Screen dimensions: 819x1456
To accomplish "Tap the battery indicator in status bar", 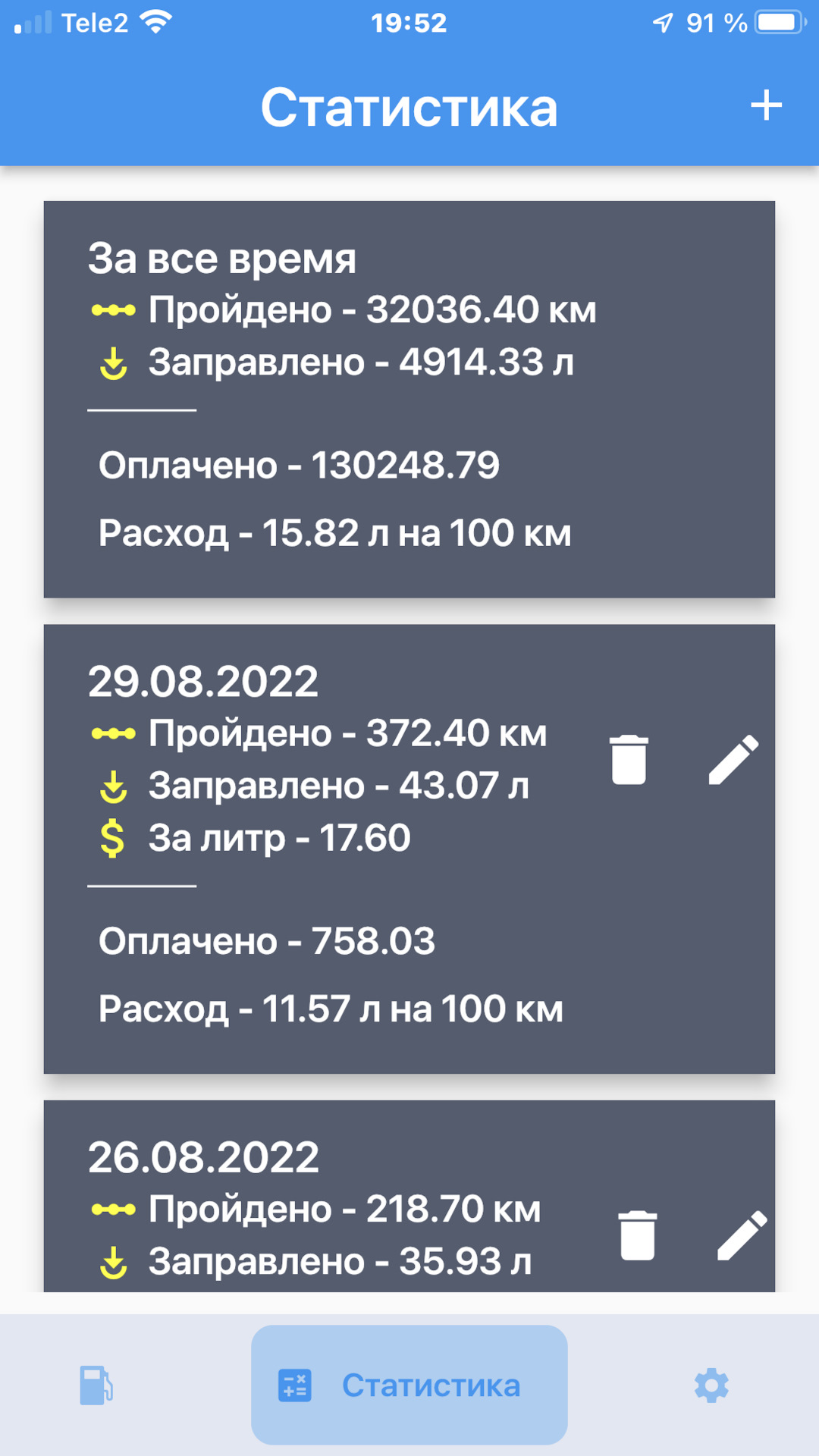I will [x=780, y=23].
